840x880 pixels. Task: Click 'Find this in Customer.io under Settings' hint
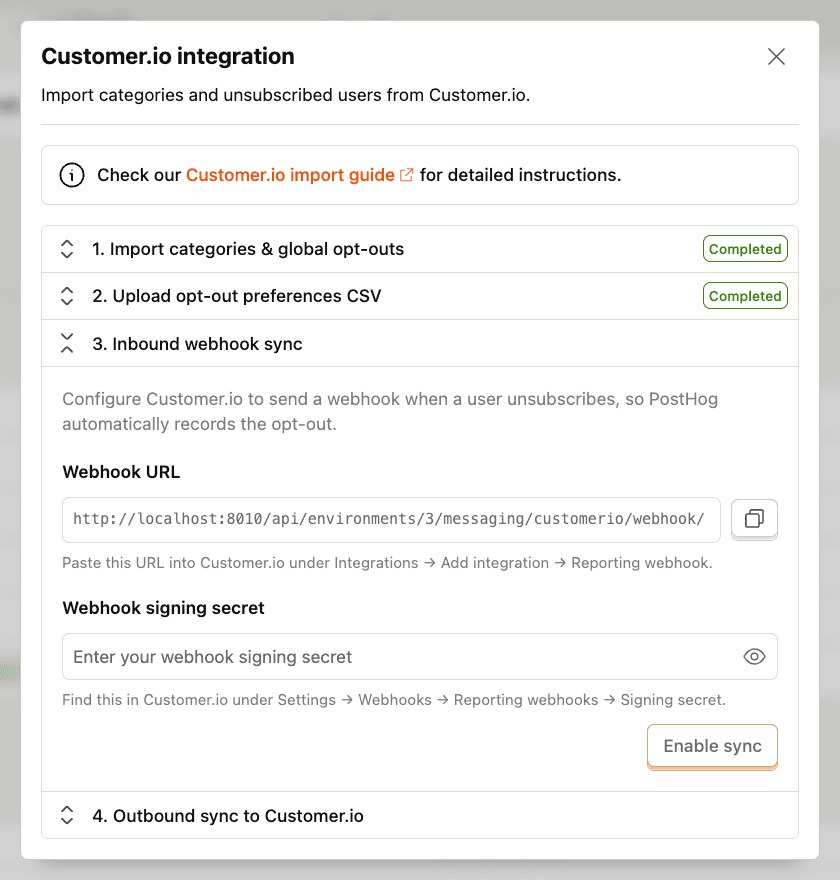394,700
